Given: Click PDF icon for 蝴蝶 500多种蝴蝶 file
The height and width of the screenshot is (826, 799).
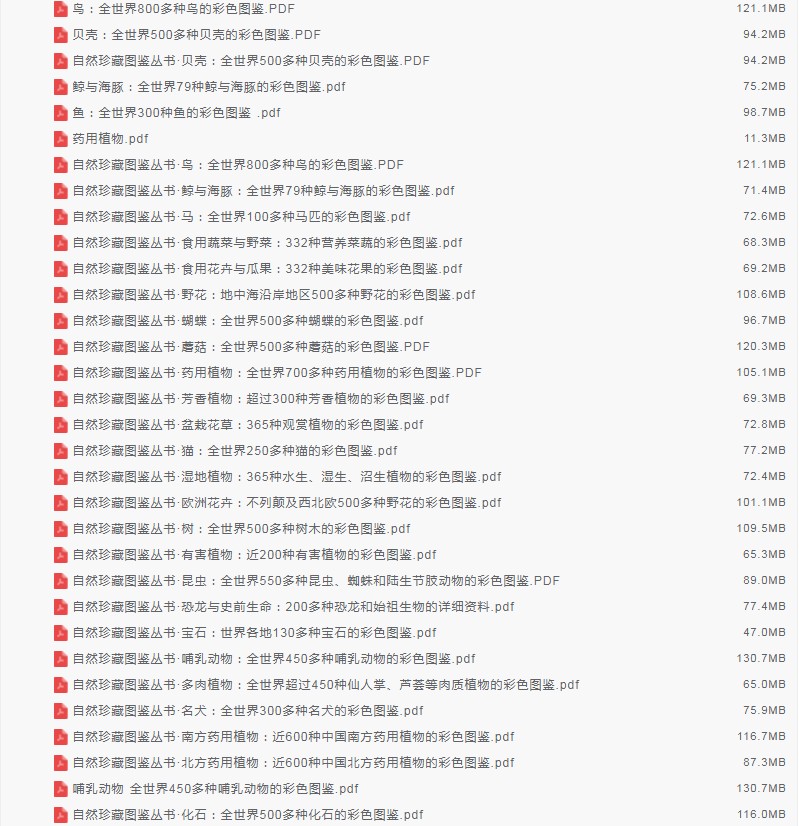Looking at the screenshot, I should point(61,321).
